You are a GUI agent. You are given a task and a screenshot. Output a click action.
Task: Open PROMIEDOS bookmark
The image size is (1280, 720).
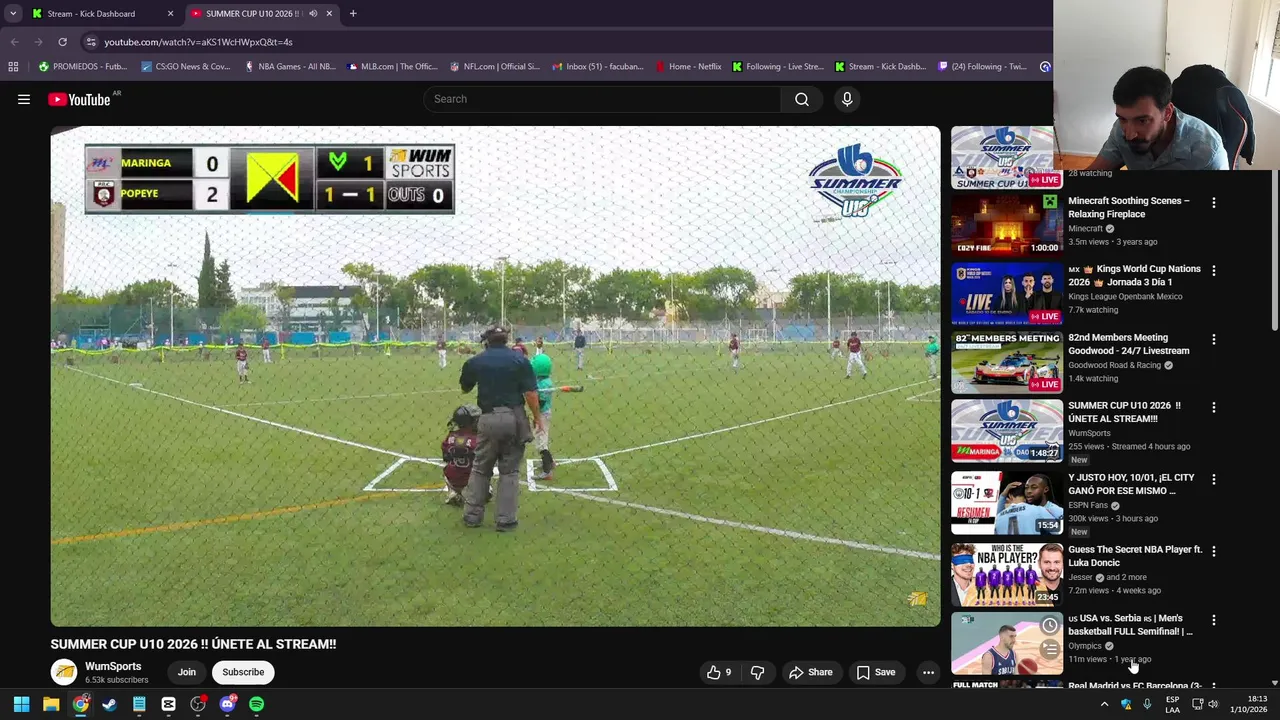point(84,67)
